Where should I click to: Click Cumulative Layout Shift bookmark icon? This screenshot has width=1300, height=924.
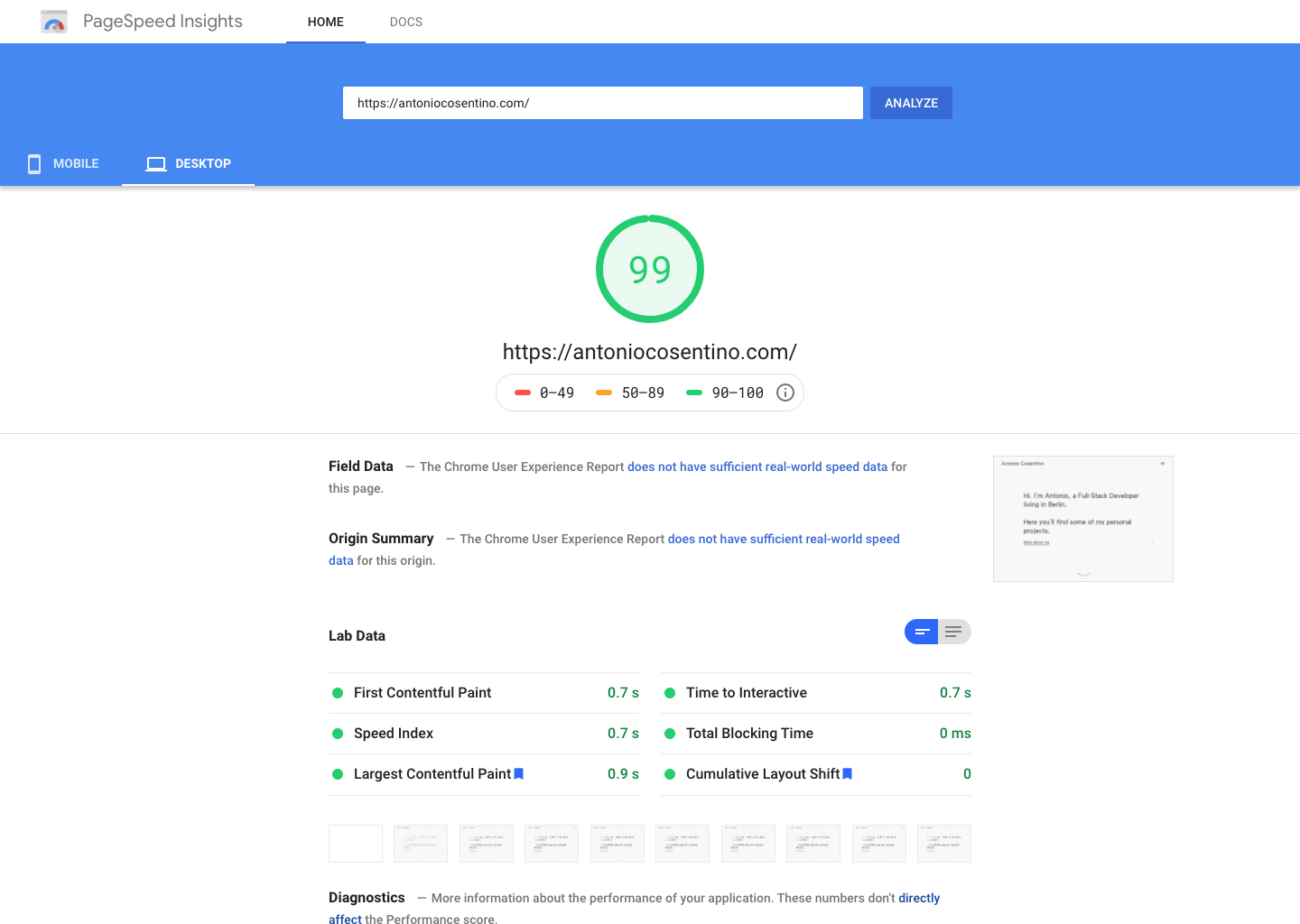point(848,774)
